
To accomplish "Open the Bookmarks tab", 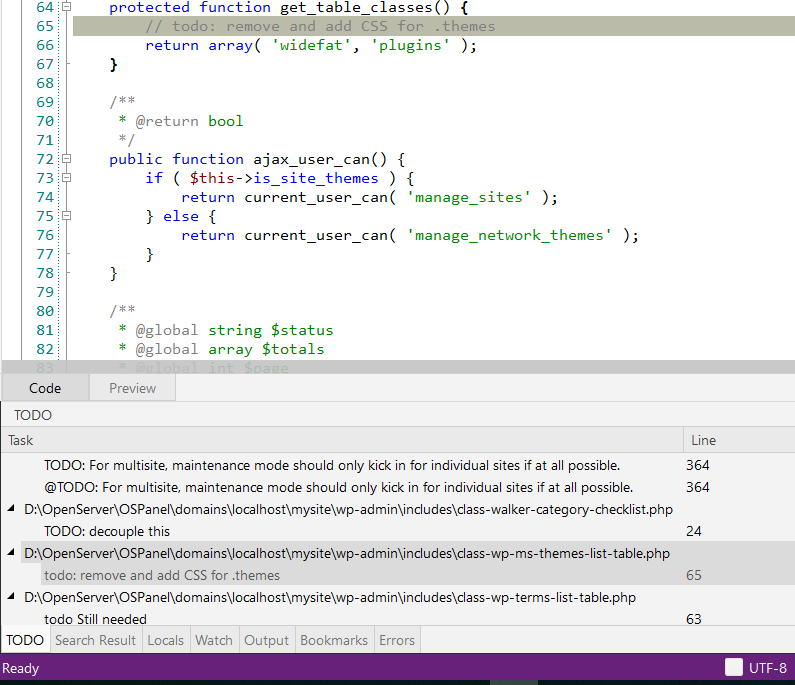I will click(334, 640).
